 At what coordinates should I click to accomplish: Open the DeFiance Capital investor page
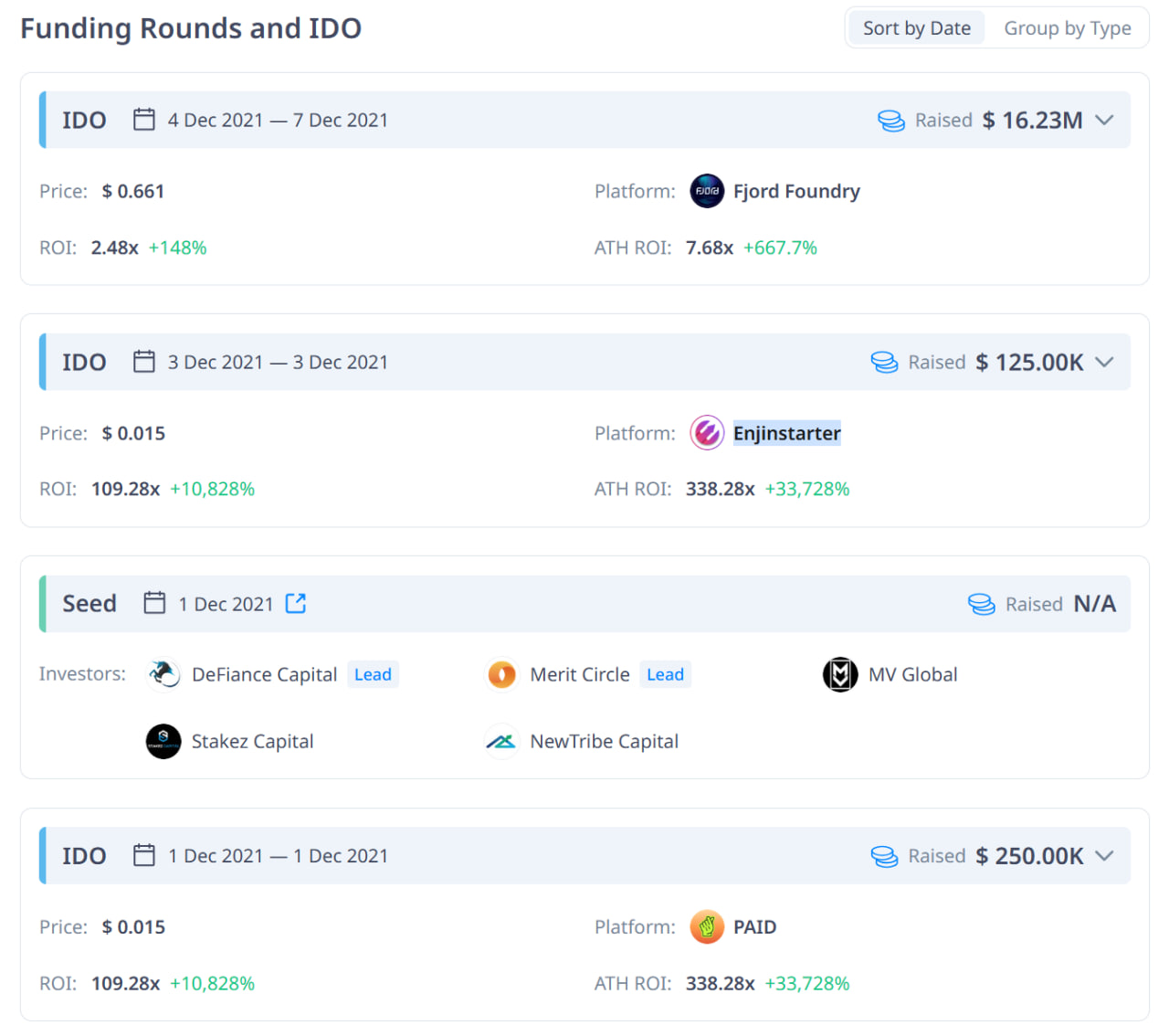click(x=264, y=675)
